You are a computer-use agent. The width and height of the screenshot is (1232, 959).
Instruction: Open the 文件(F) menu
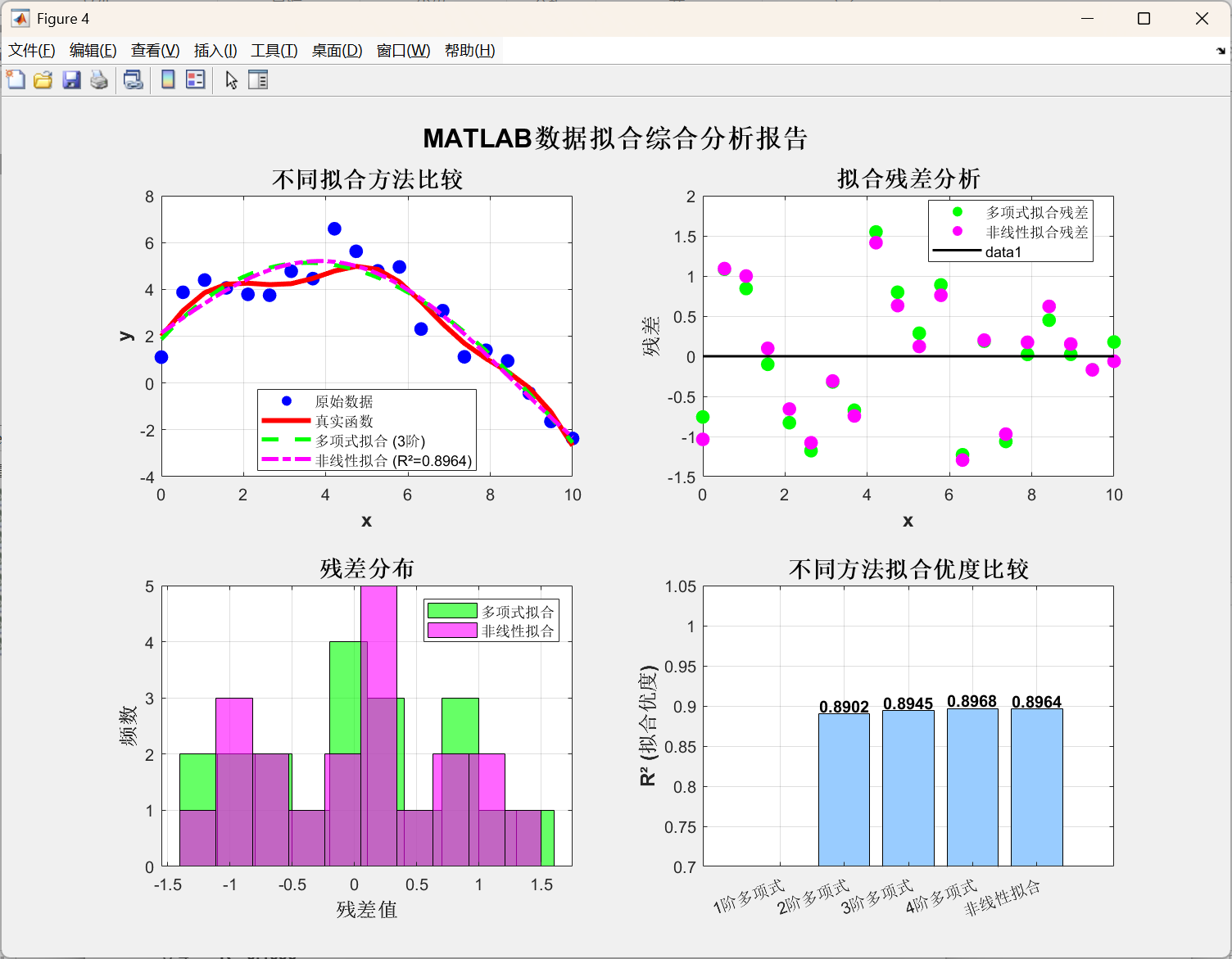pos(32,51)
